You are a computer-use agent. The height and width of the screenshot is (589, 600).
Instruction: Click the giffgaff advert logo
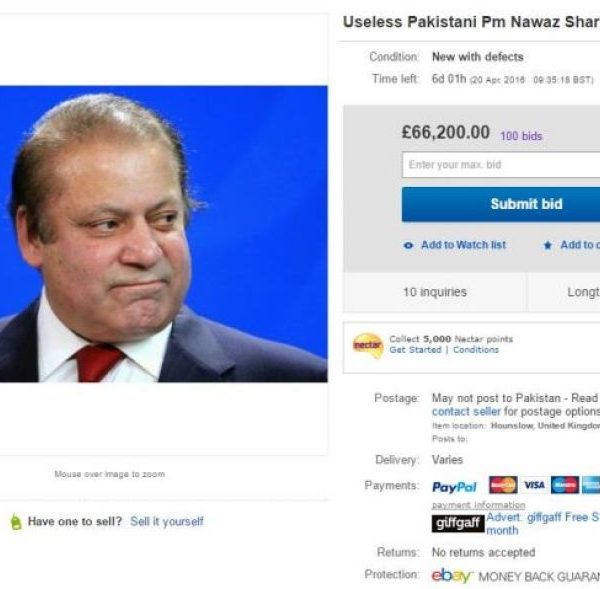pos(458,523)
